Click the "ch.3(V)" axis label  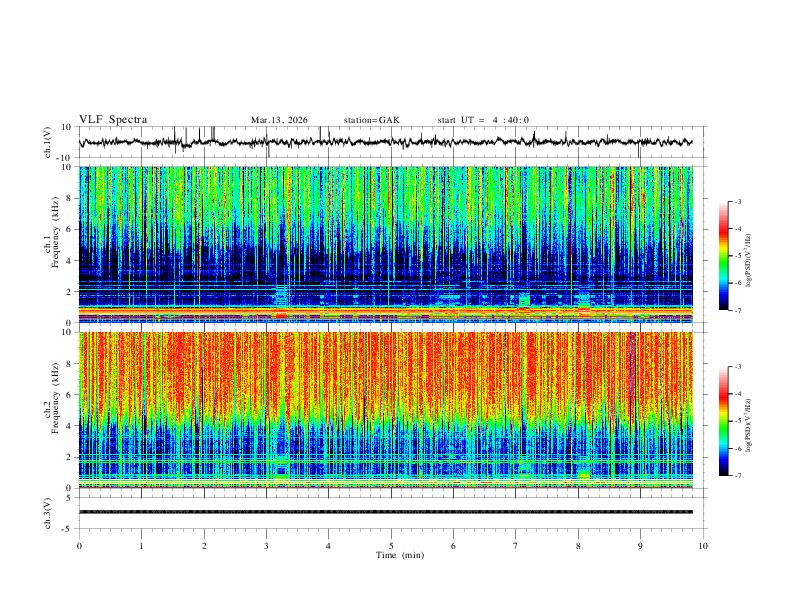click(x=48, y=513)
